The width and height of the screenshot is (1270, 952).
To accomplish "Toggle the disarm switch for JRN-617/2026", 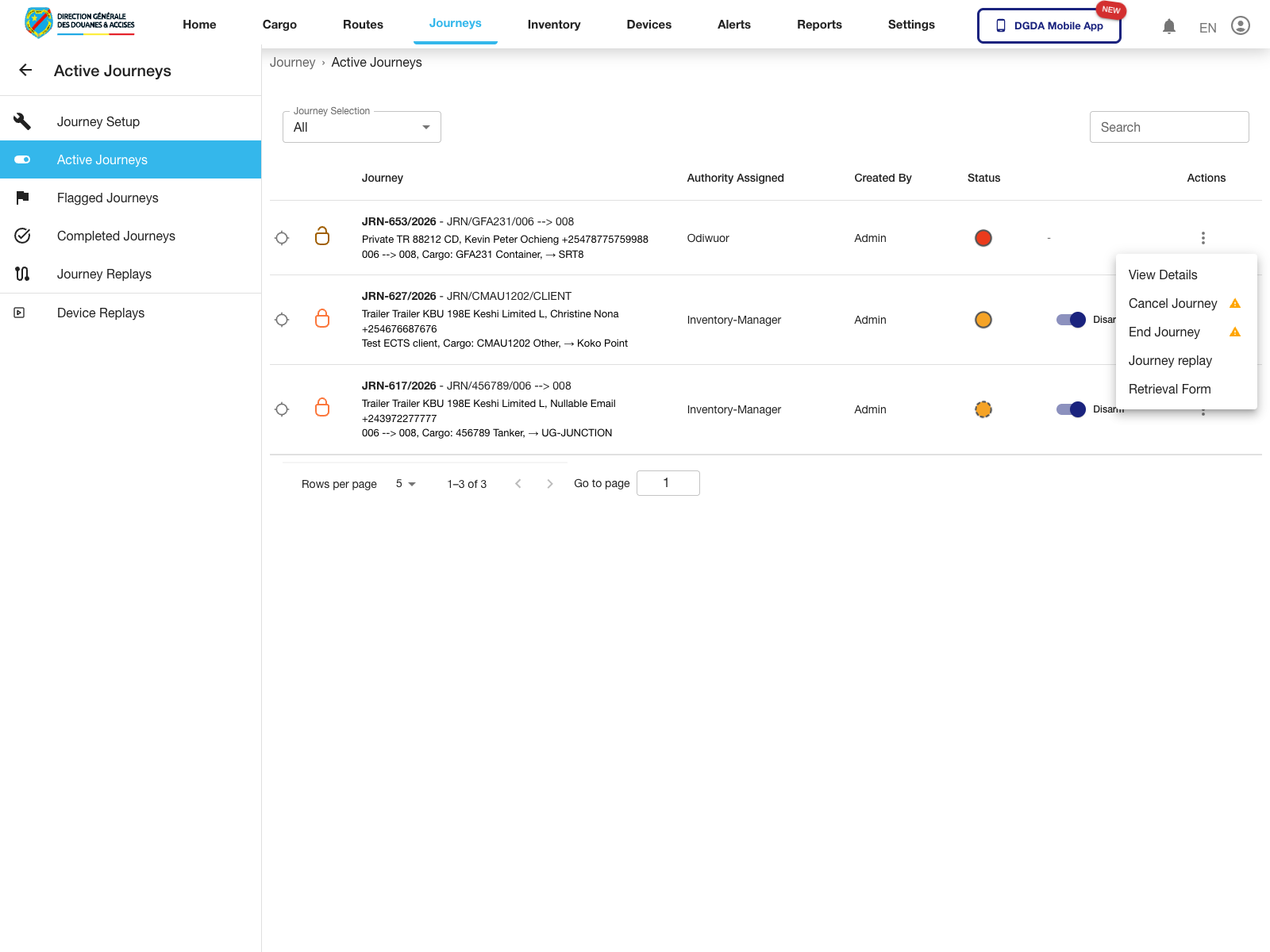I will pyautogui.click(x=1071, y=409).
